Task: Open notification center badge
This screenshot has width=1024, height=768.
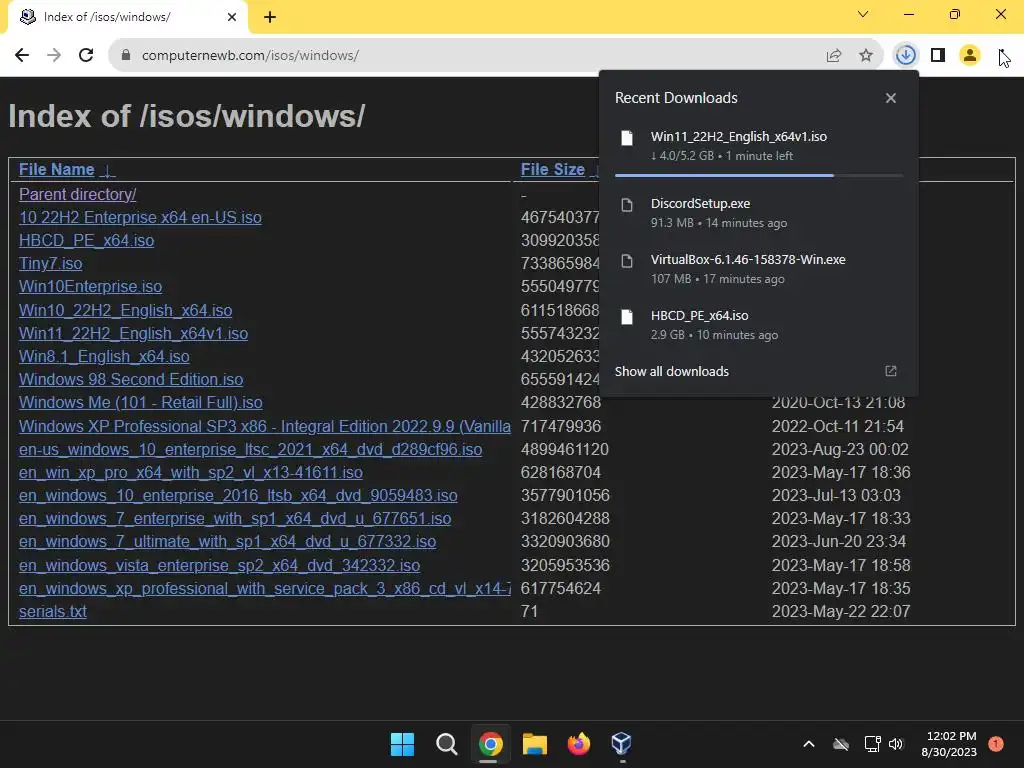Action: tap(996, 744)
